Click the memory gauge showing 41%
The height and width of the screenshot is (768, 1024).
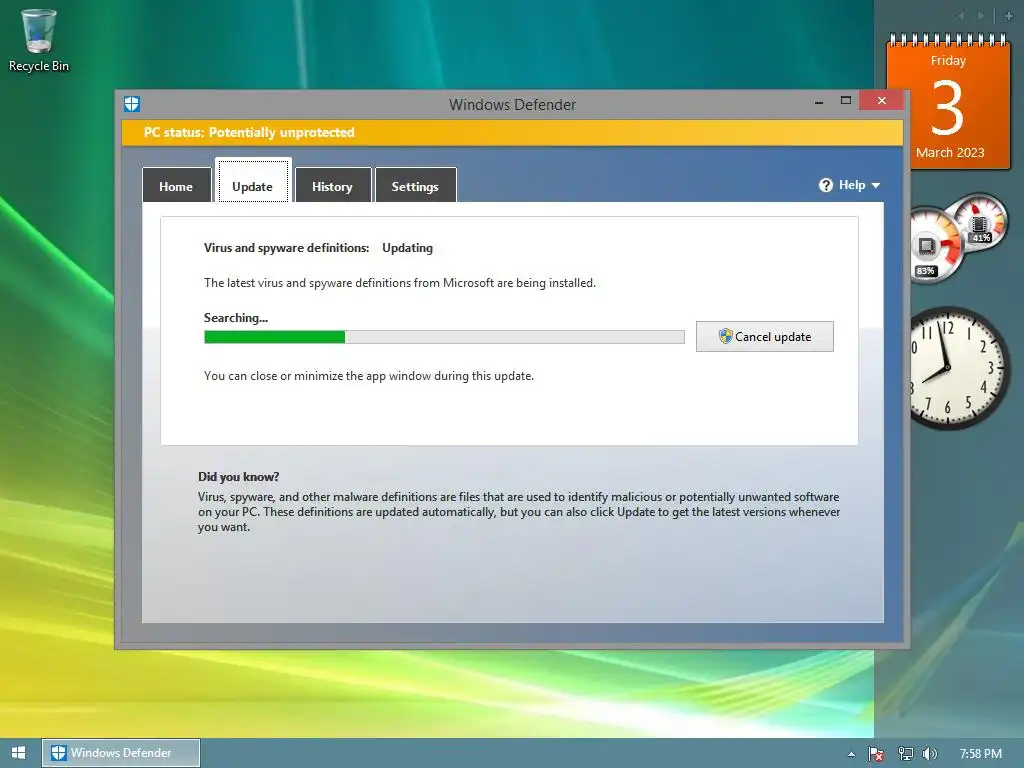click(x=980, y=223)
